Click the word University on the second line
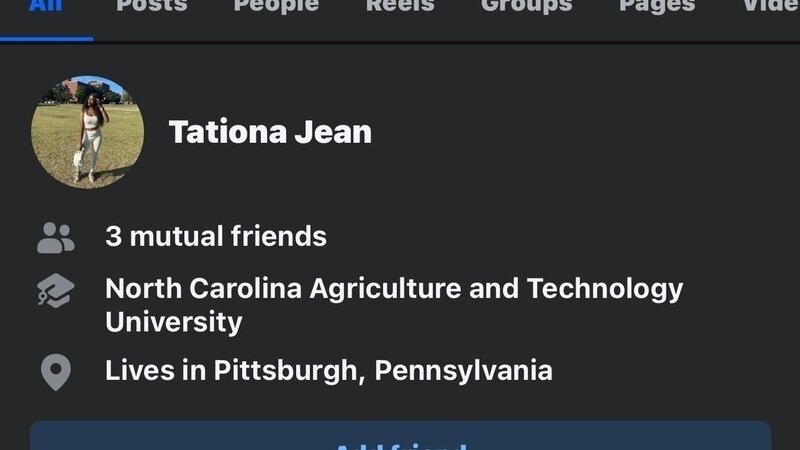This screenshot has height=450, width=800. coord(174,322)
